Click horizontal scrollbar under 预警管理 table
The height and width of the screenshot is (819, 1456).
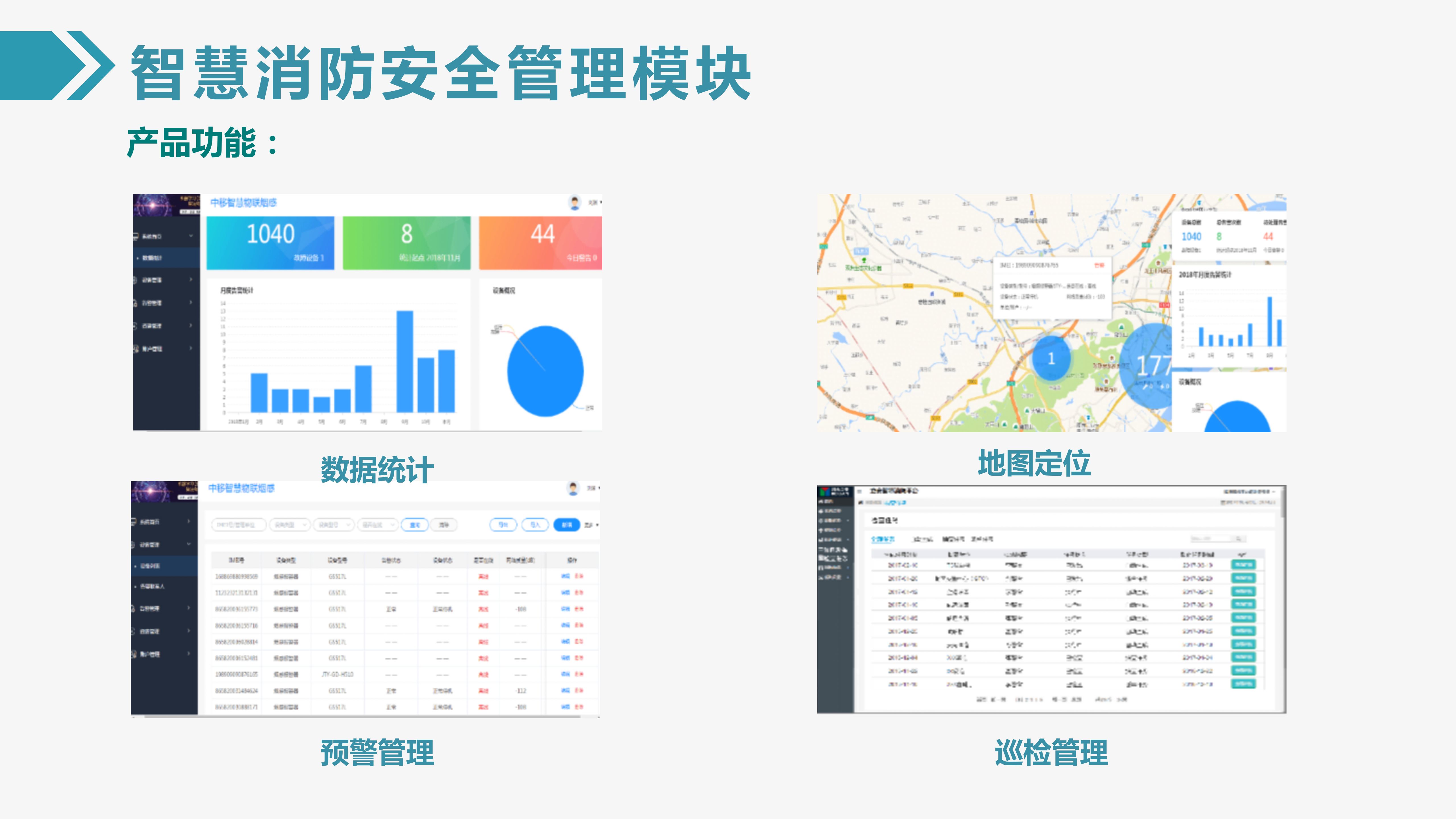[362, 717]
